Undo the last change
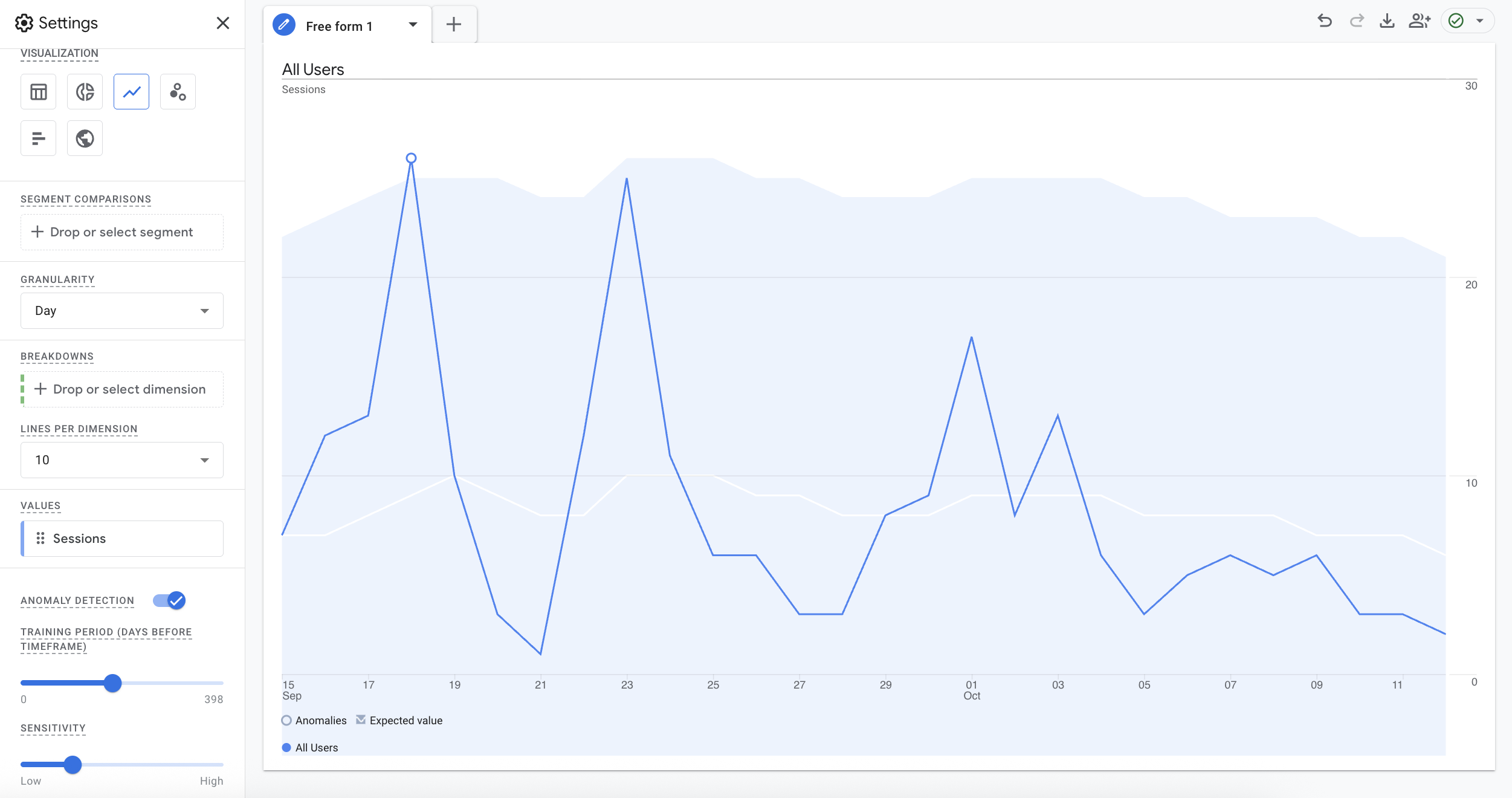Screen dimensions: 1512x798 [x=1325, y=21]
